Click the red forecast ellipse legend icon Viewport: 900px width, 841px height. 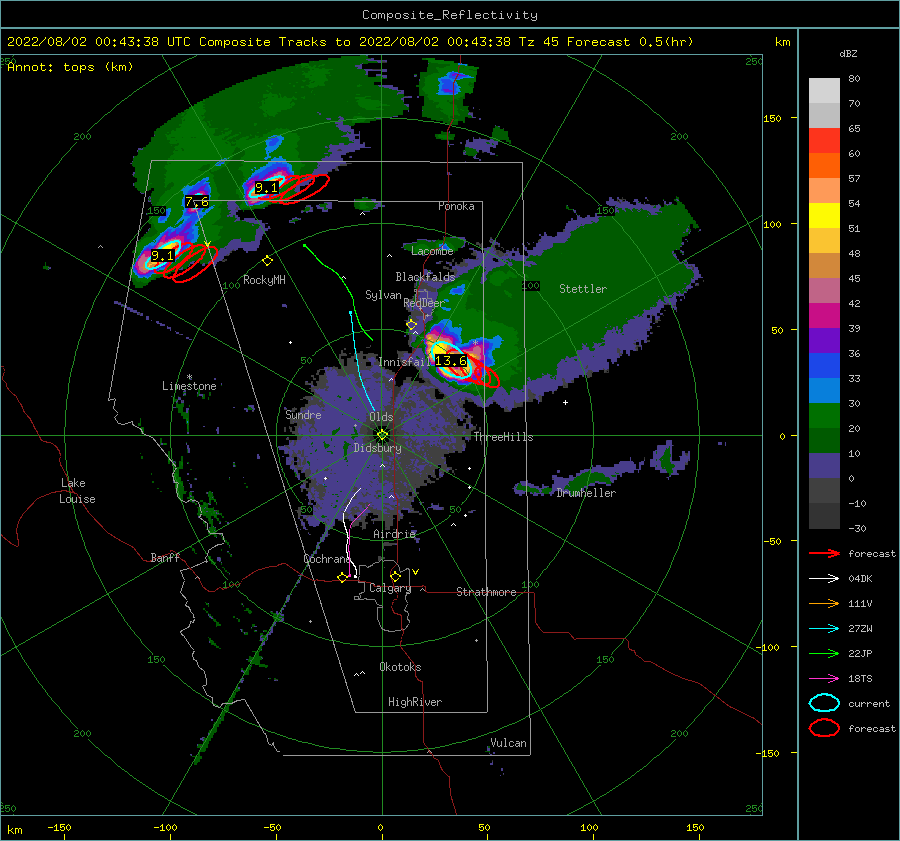click(x=824, y=728)
